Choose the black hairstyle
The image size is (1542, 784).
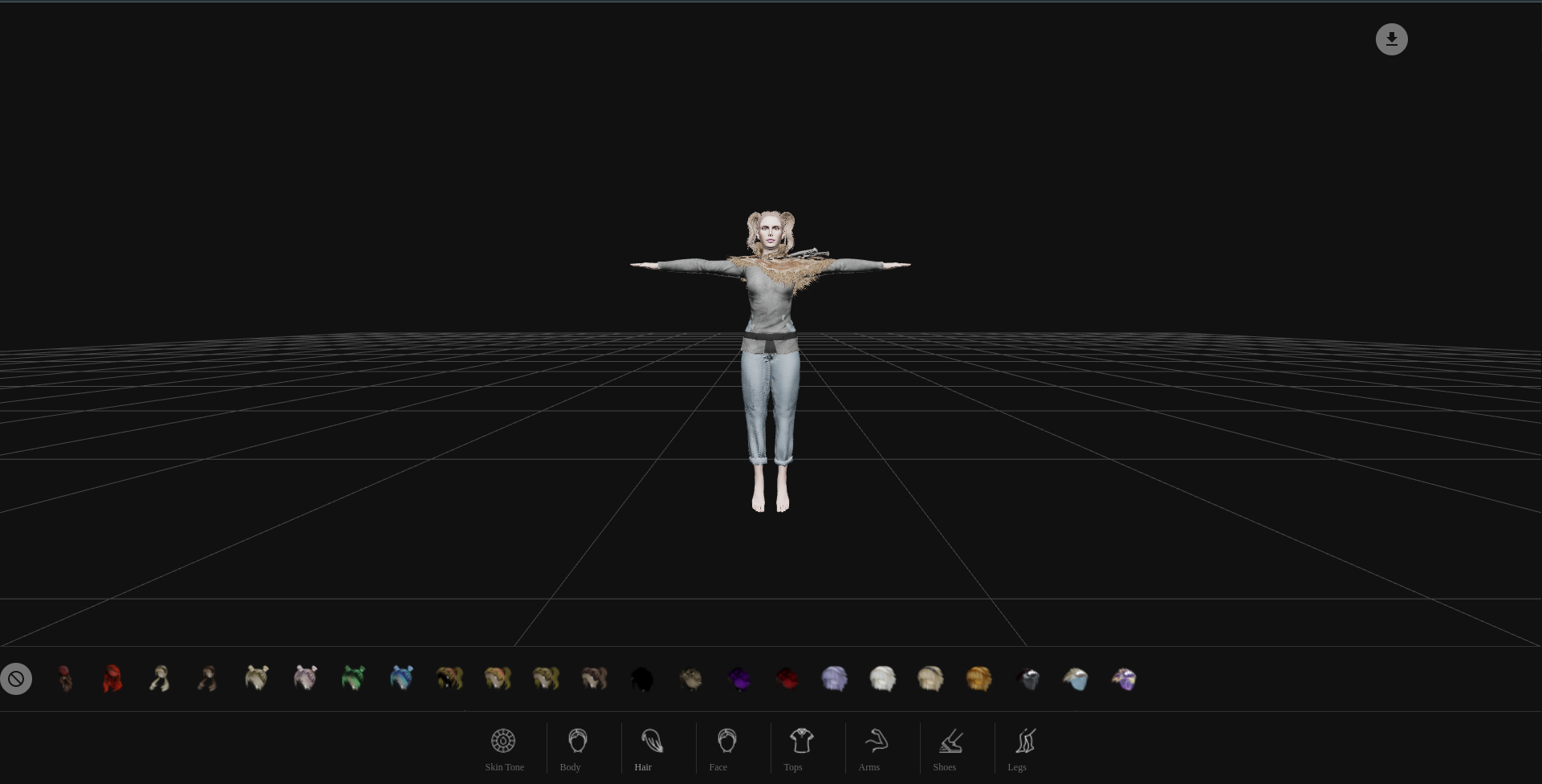pyautogui.click(x=642, y=678)
